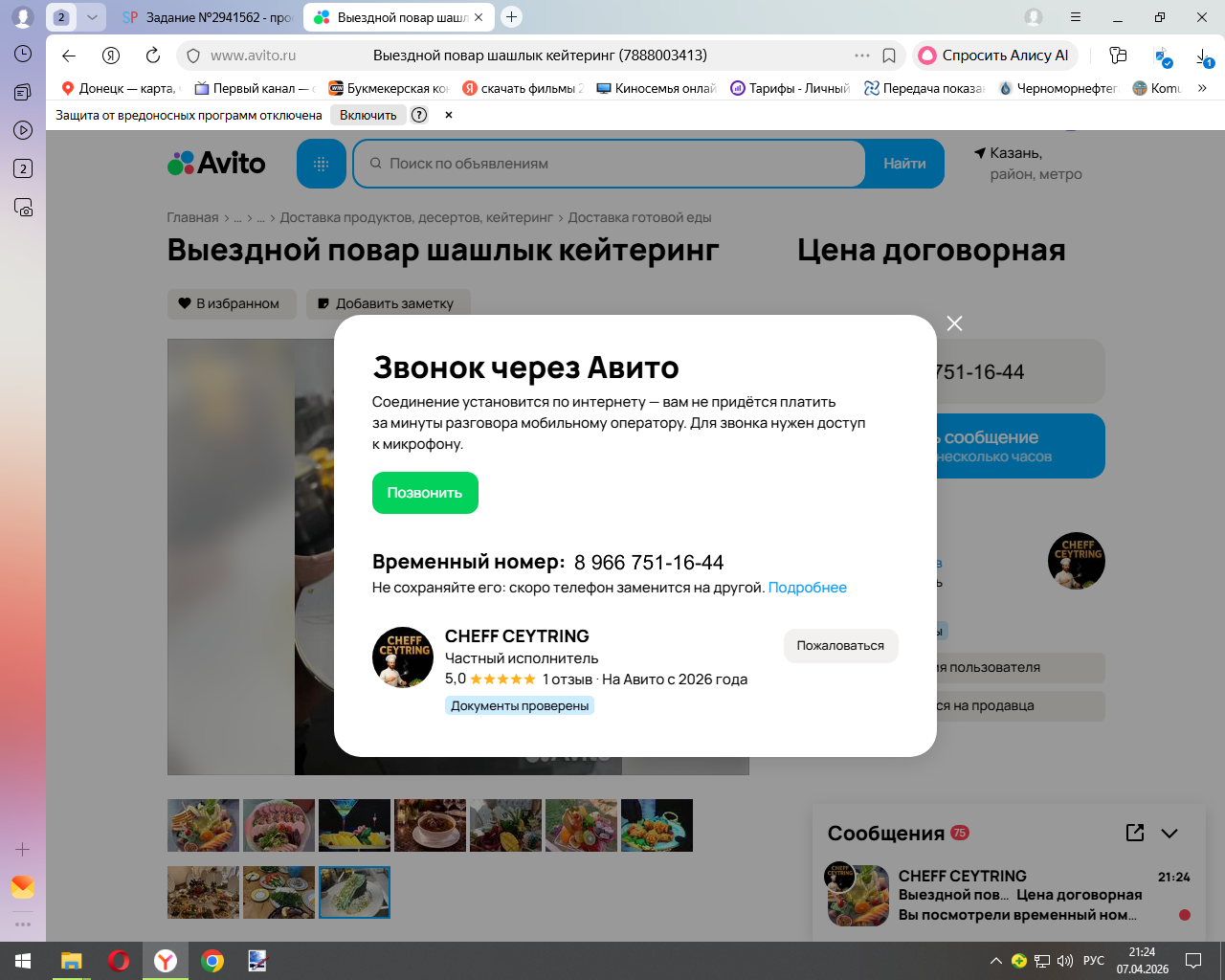The image size is (1225, 980).
Task: Switch to the Задание №2941562 tab
Action: pyautogui.click(x=207, y=17)
